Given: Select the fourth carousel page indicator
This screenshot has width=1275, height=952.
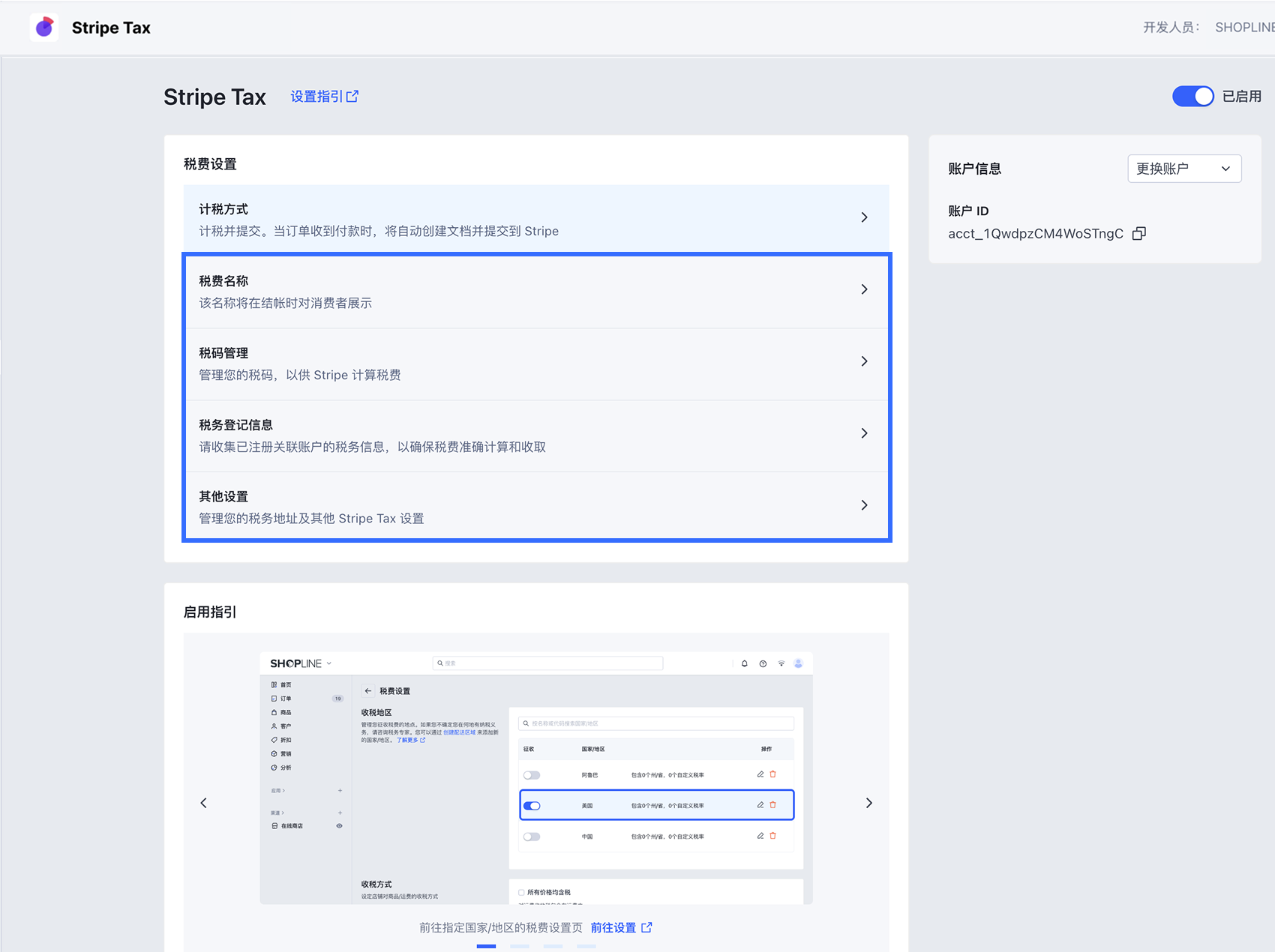Looking at the screenshot, I should click(x=586, y=946).
